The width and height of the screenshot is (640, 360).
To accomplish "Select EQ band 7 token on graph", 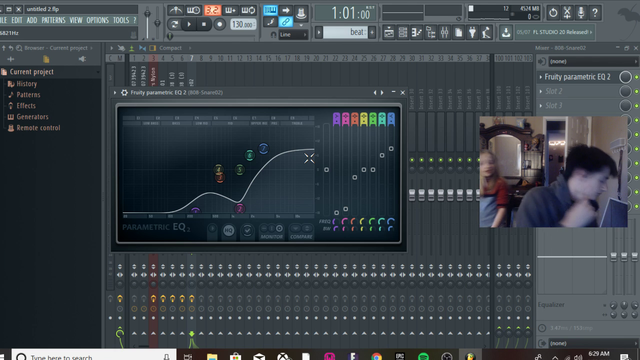I will [x=263, y=149].
